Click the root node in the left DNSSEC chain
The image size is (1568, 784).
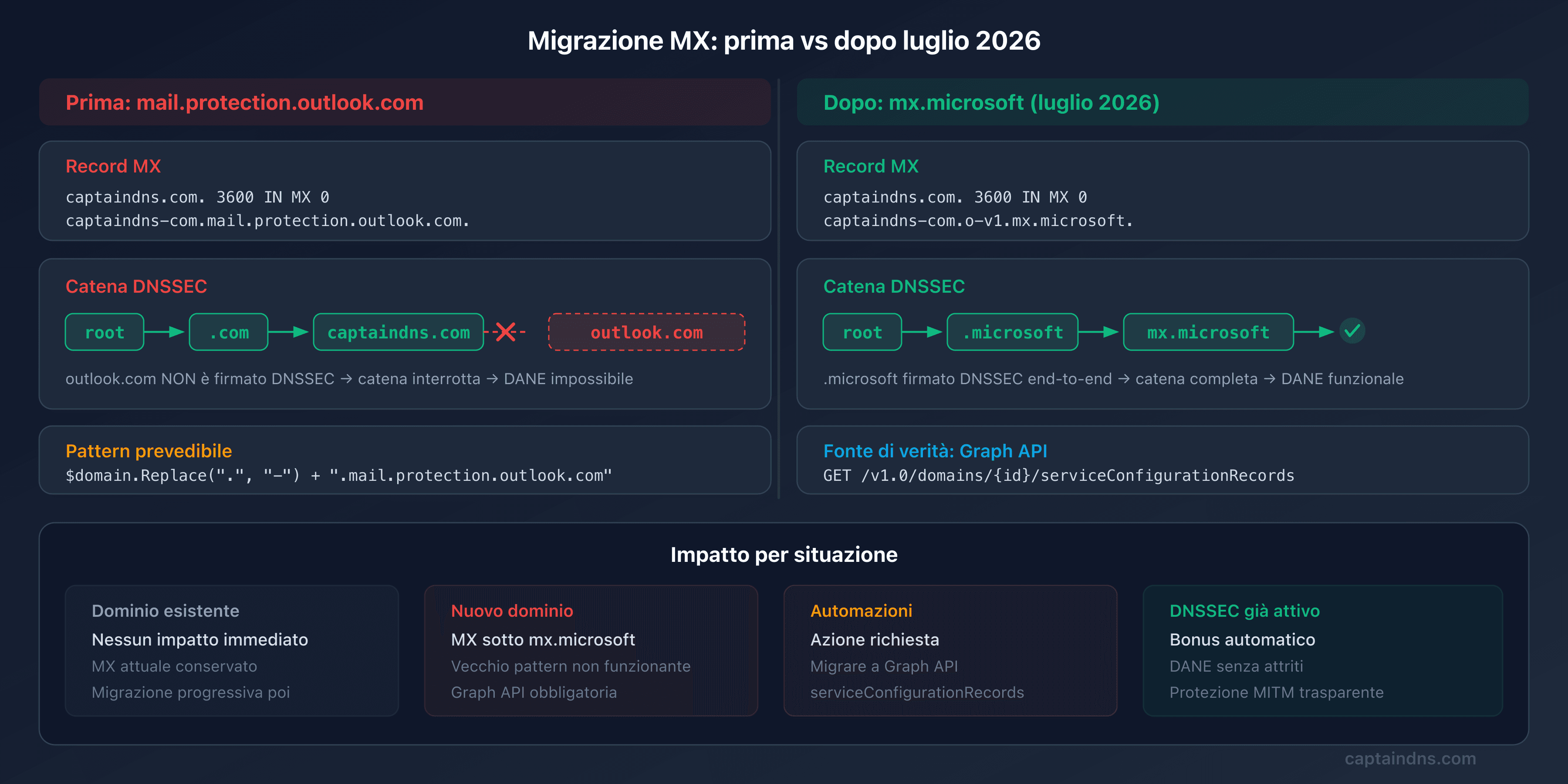tap(104, 332)
